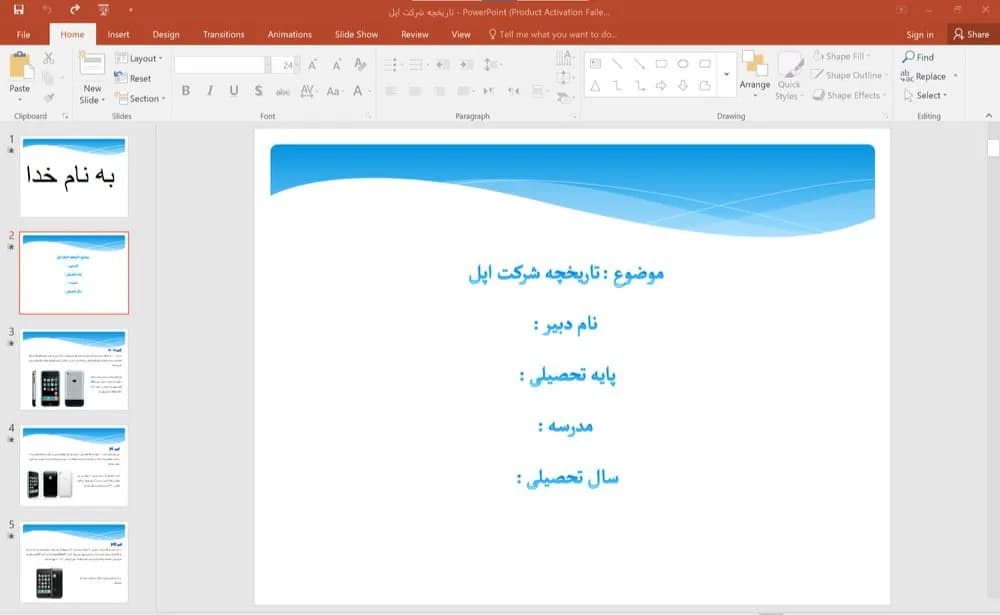Switch to the Animations tab
The image size is (1000, 615).
coord(290,34)
